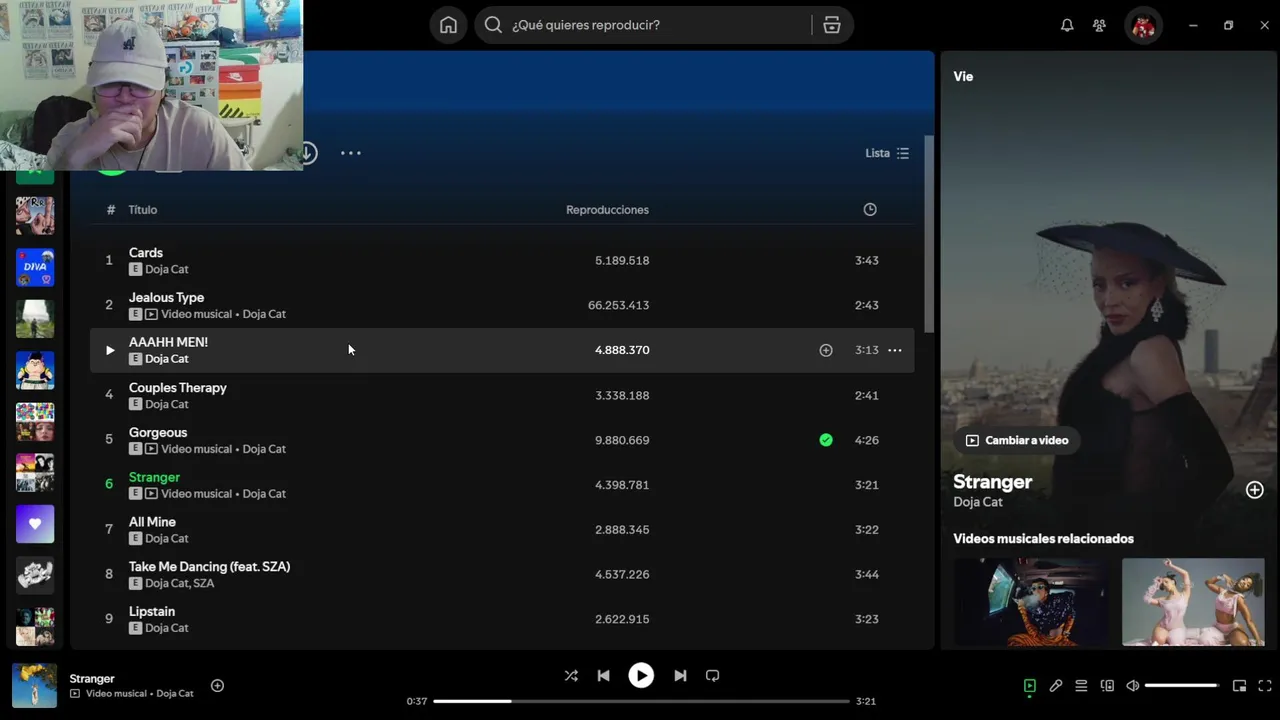Open the Gorgeous track title
1280x720 pixels.
[x=158, y=433]
